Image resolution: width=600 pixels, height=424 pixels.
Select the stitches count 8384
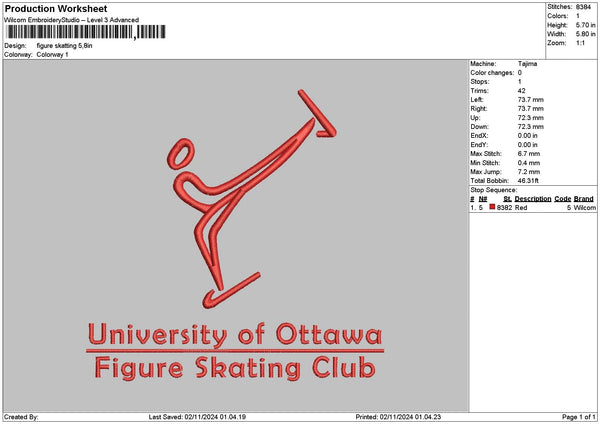[x=584, y=7]
